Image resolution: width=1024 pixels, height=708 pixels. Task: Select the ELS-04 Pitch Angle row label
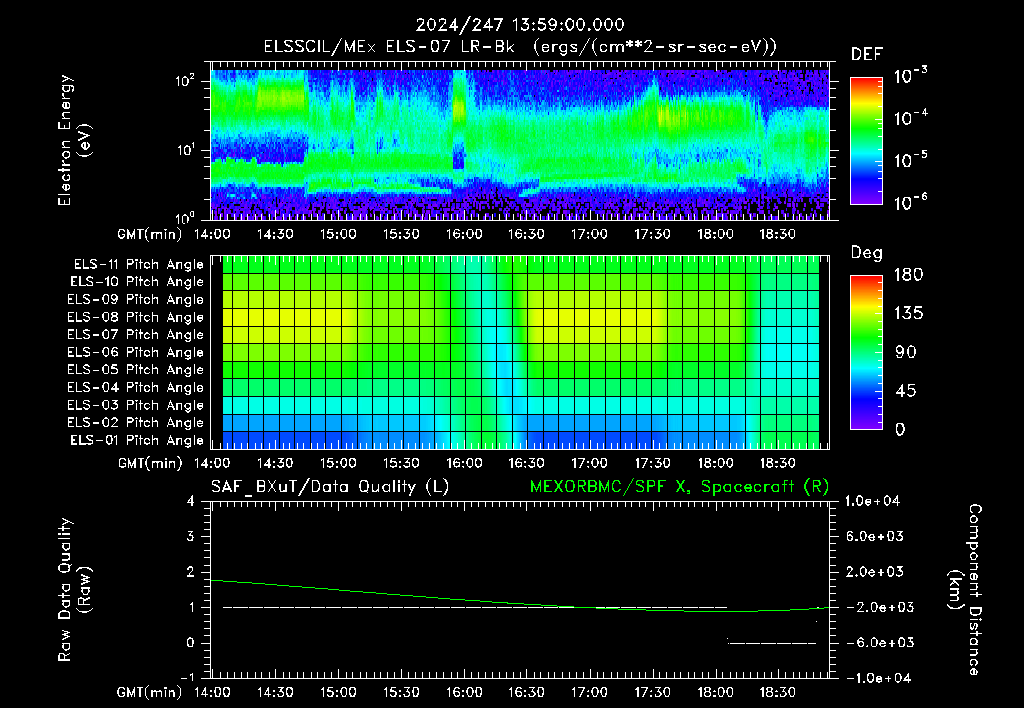click(136, 387)
